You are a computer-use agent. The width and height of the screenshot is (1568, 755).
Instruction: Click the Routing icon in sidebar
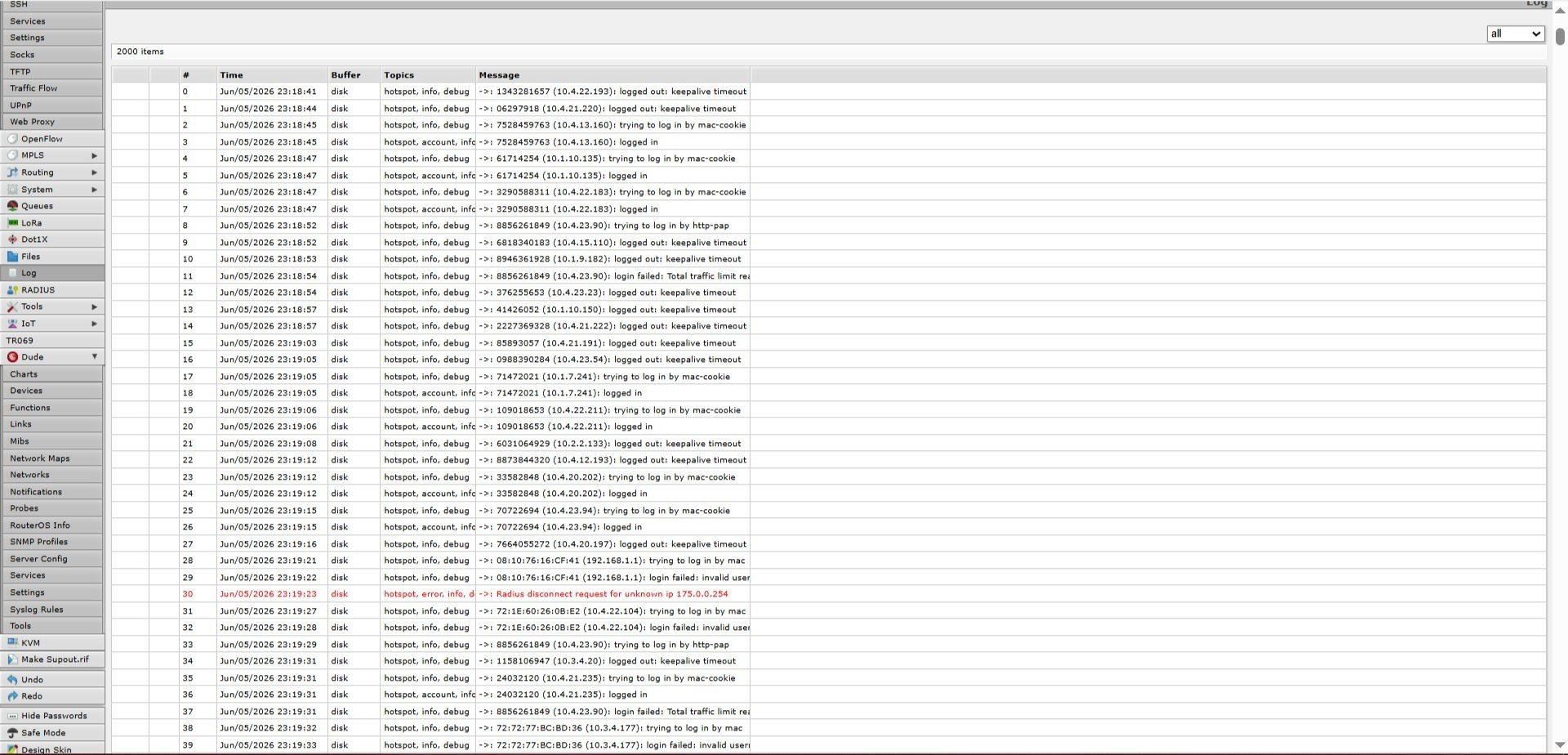click(x=12, y=172)
